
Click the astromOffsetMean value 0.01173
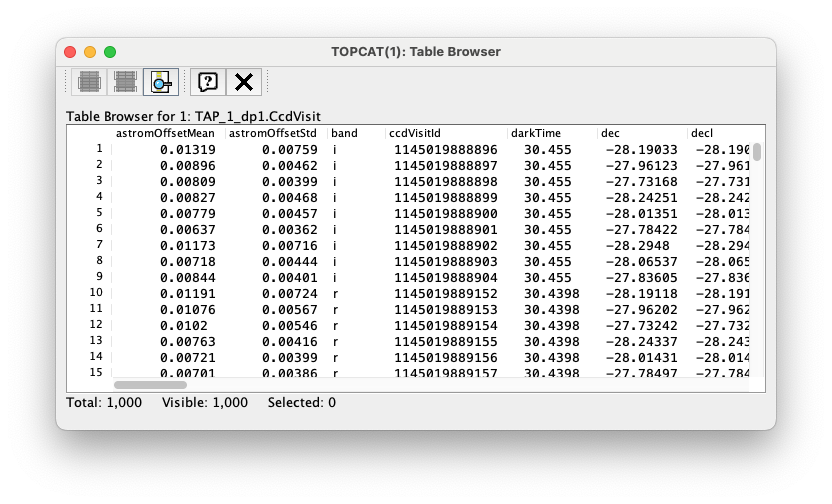[187, 245]
